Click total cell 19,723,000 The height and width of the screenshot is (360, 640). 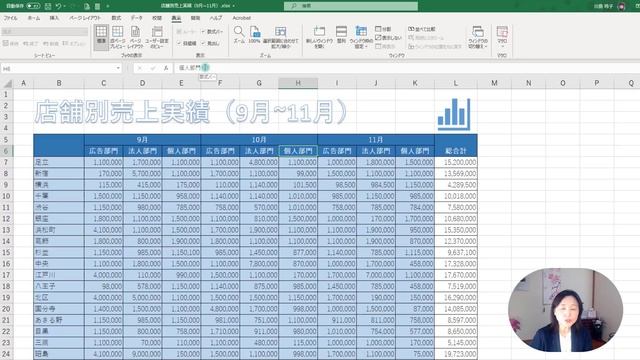coord(456,354)
